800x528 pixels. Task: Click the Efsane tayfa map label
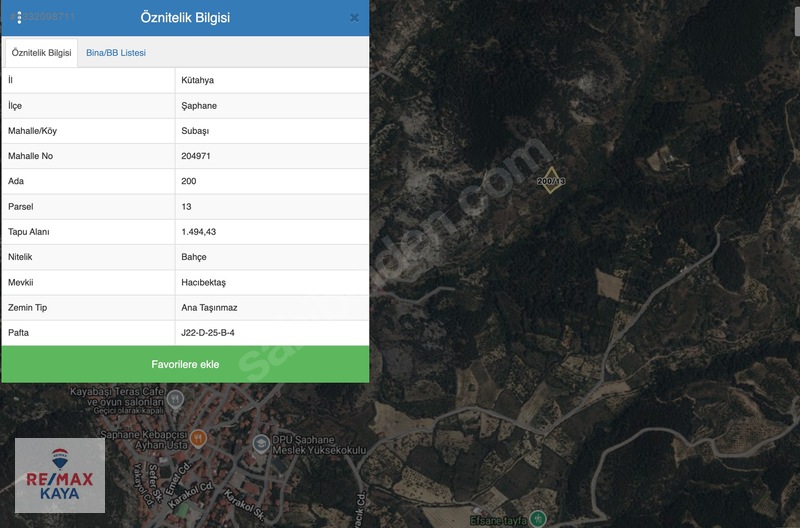(498, 520)
